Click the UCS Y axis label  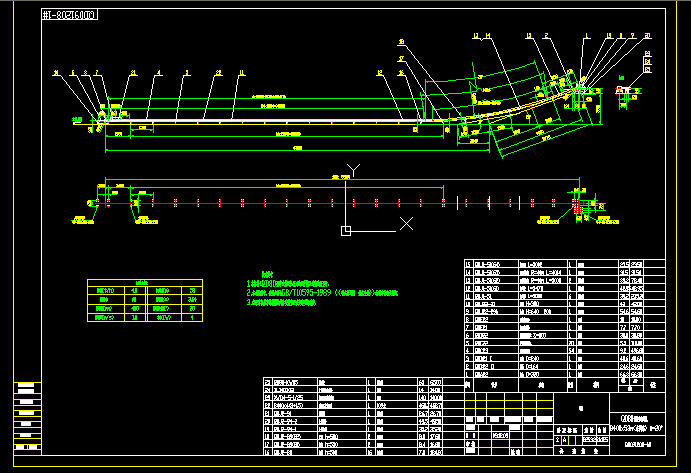[351, 168]
